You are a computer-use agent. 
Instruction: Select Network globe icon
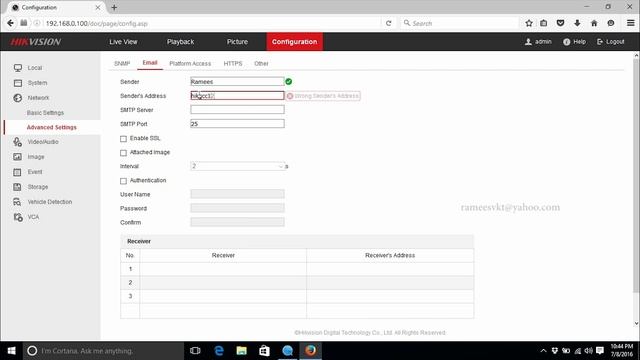[x=18, y=98]
